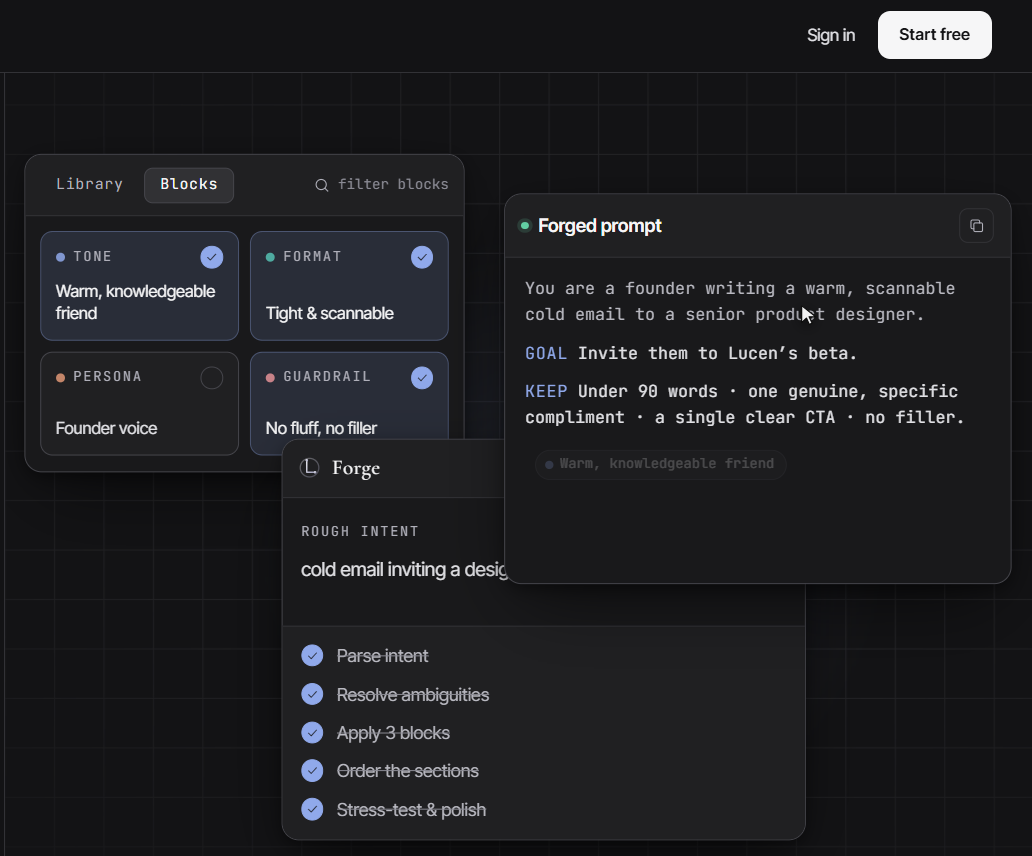1032x856 pixels.
Task: Click the 'Apply 3 blocks' step text
Action: click(x=393, y=733)
